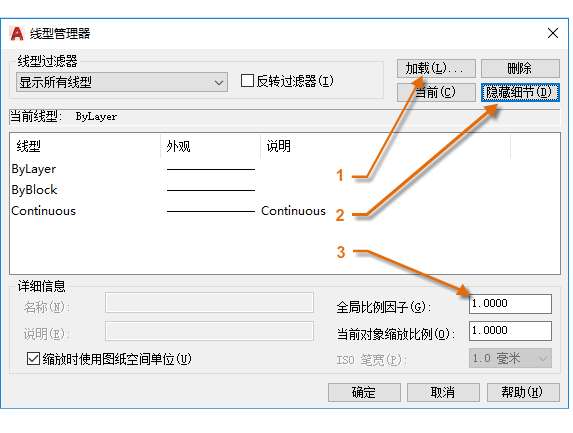The image size is (573, 433).
Task: Close the 线型管理器 dialog
Action: (x=553, y=33)
